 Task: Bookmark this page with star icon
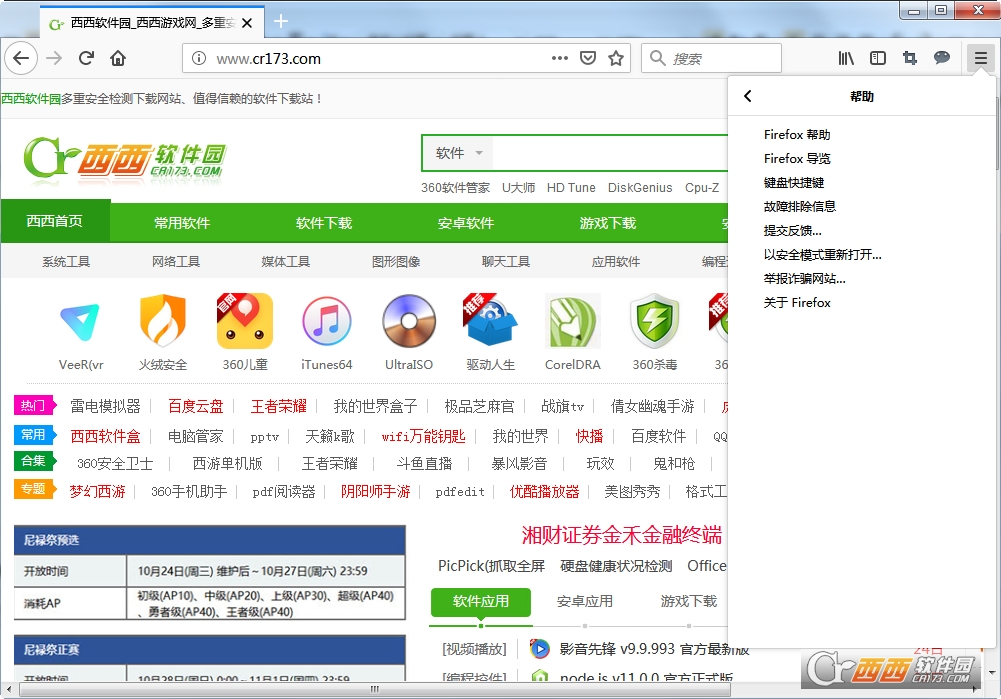click(x=616, y=59)
